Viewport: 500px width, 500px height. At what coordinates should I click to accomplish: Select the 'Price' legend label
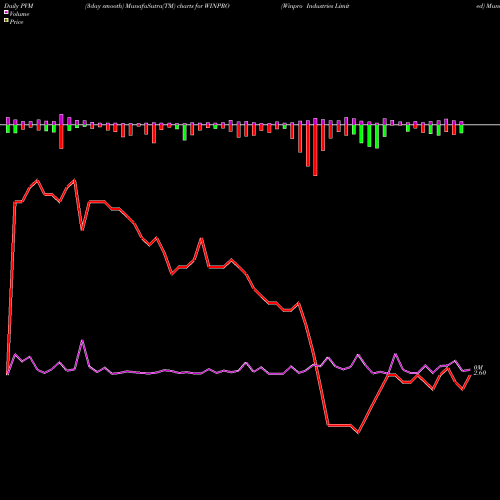click(x=16, y=22)
